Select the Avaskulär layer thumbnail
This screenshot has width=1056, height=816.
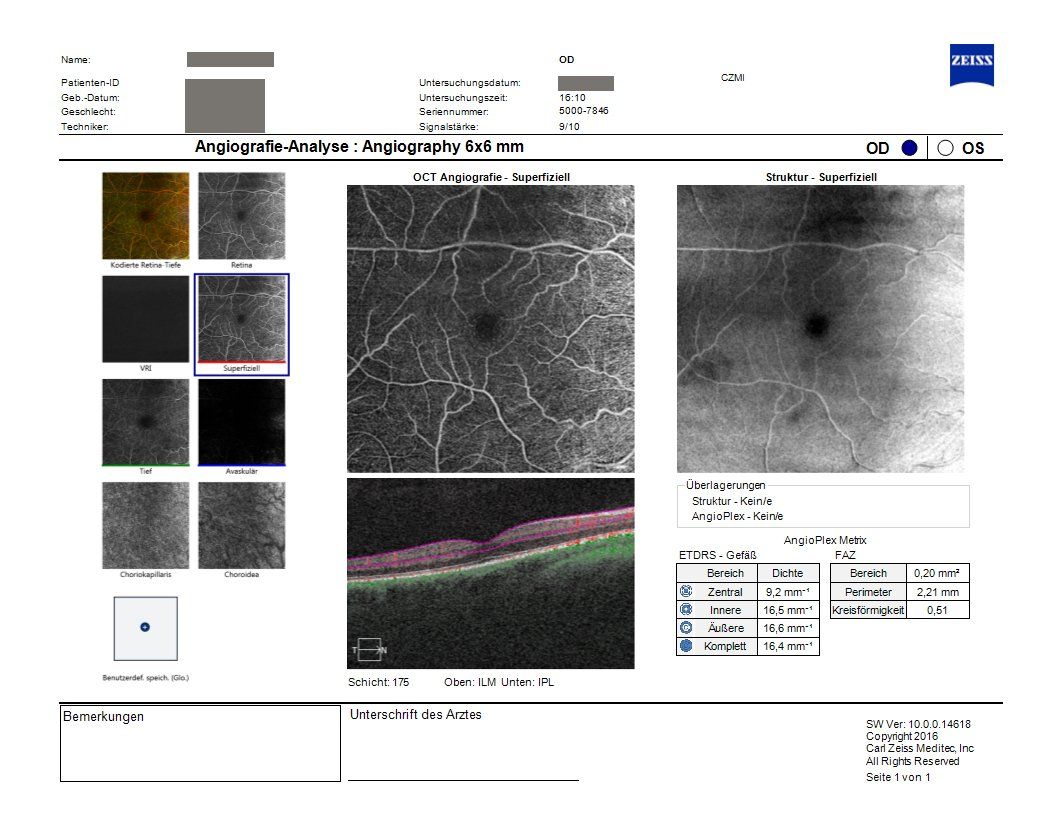pos(241,422)
